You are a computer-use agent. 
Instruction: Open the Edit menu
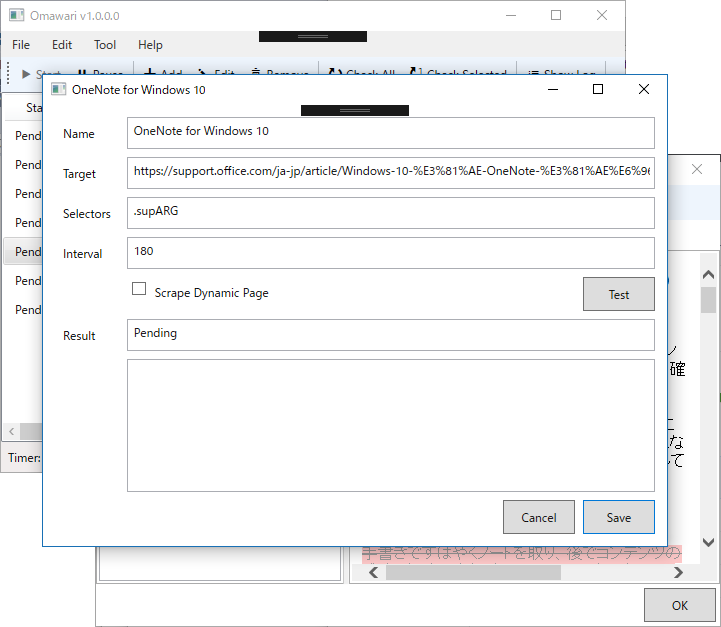pyautogui.click(x=62, y=45)
